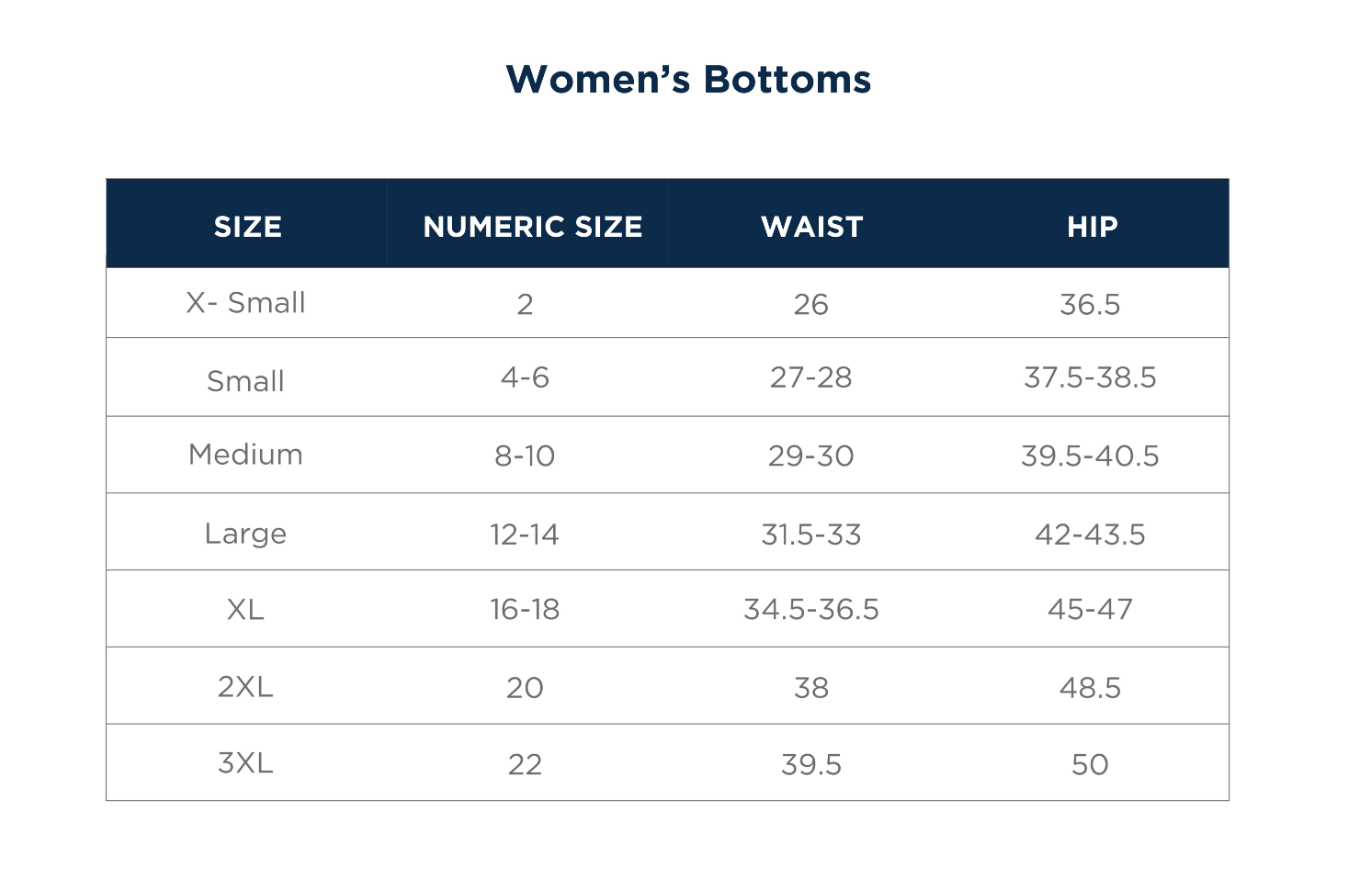Select the XL size label

tap(246, 609)
